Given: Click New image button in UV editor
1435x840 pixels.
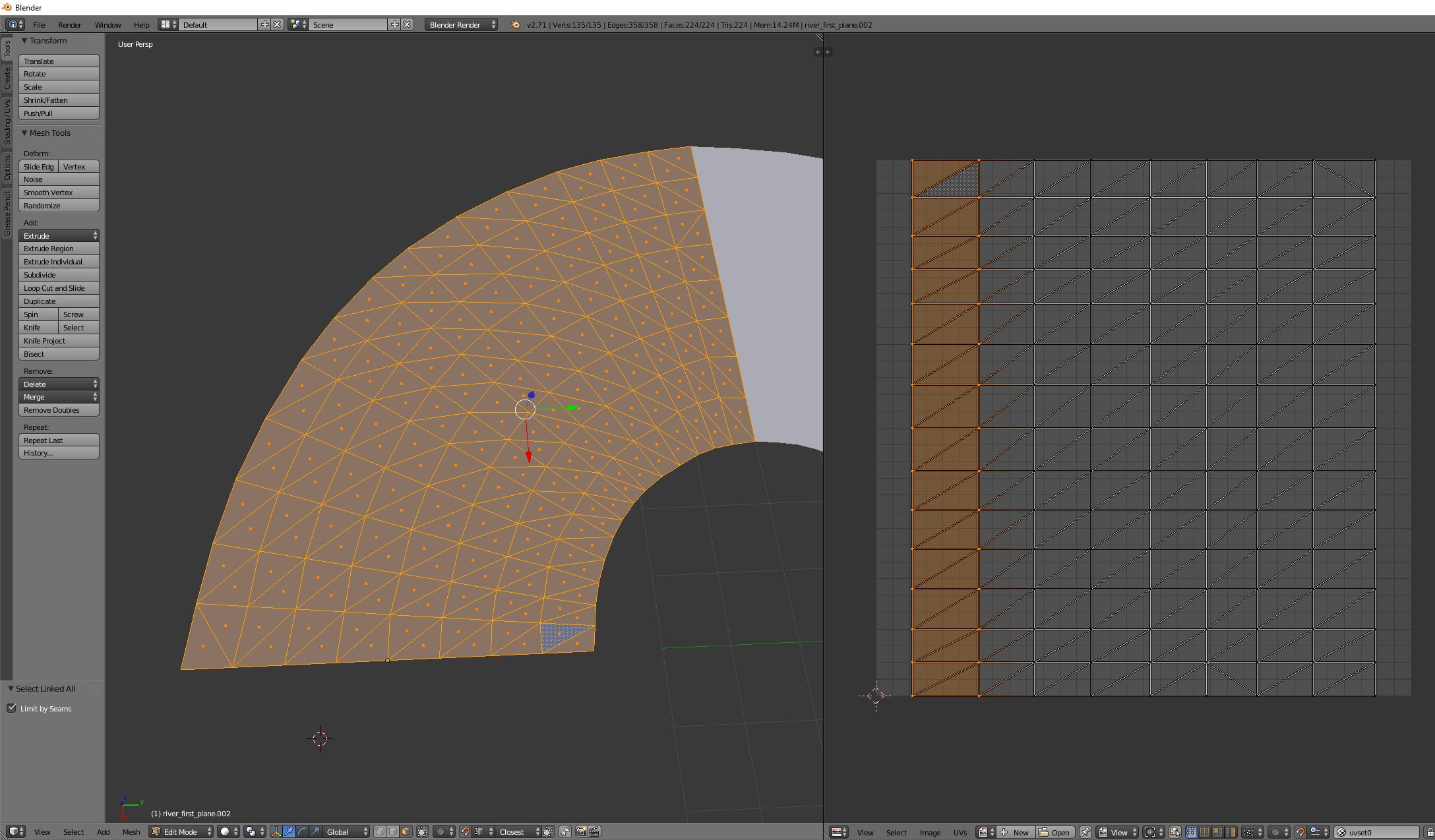Looking at the screenshot, I should [x=1015, y=832].
